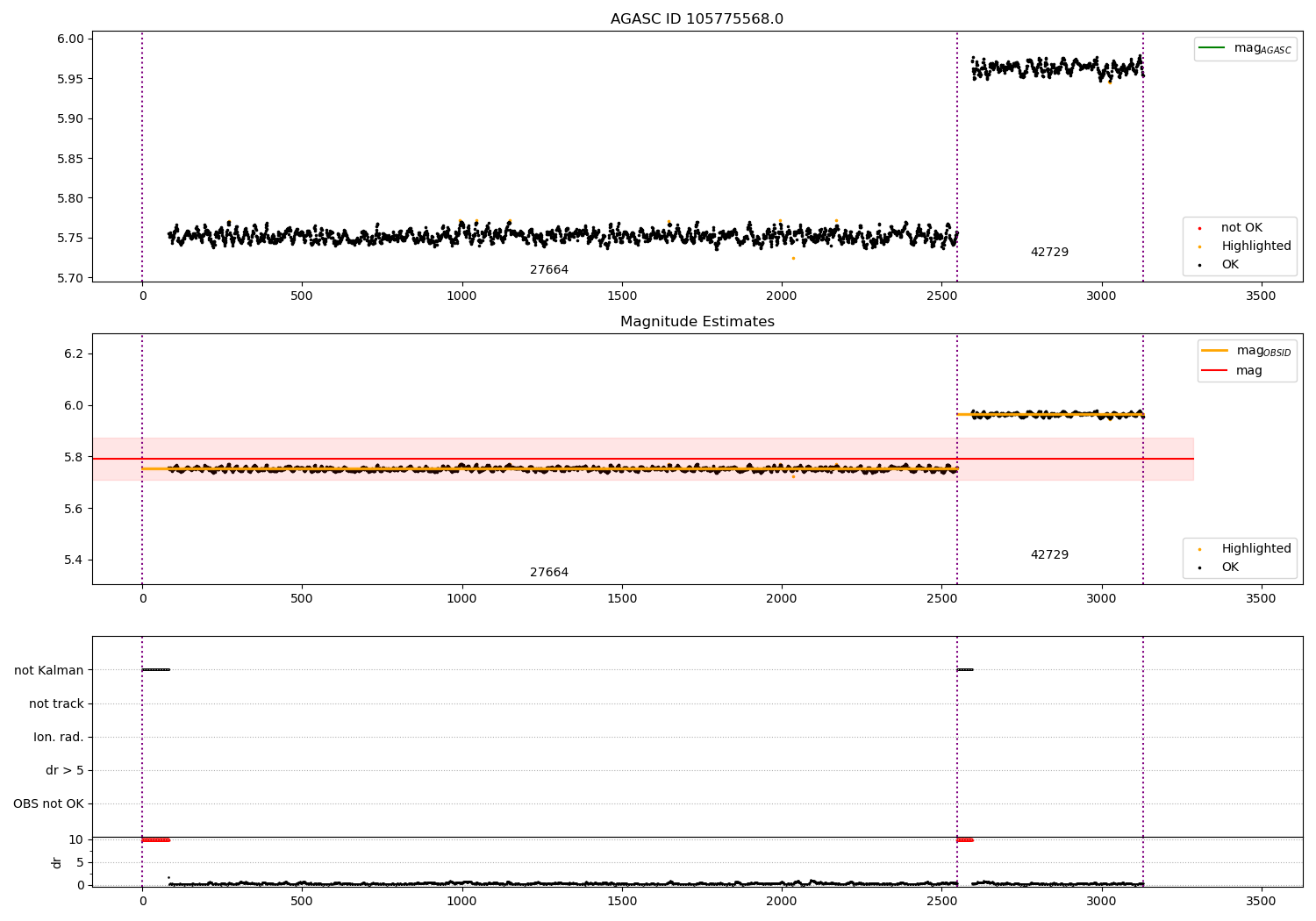Click the 2000 x-axis tick of bottom plot

pyautogui.click(x=782, y=901)
